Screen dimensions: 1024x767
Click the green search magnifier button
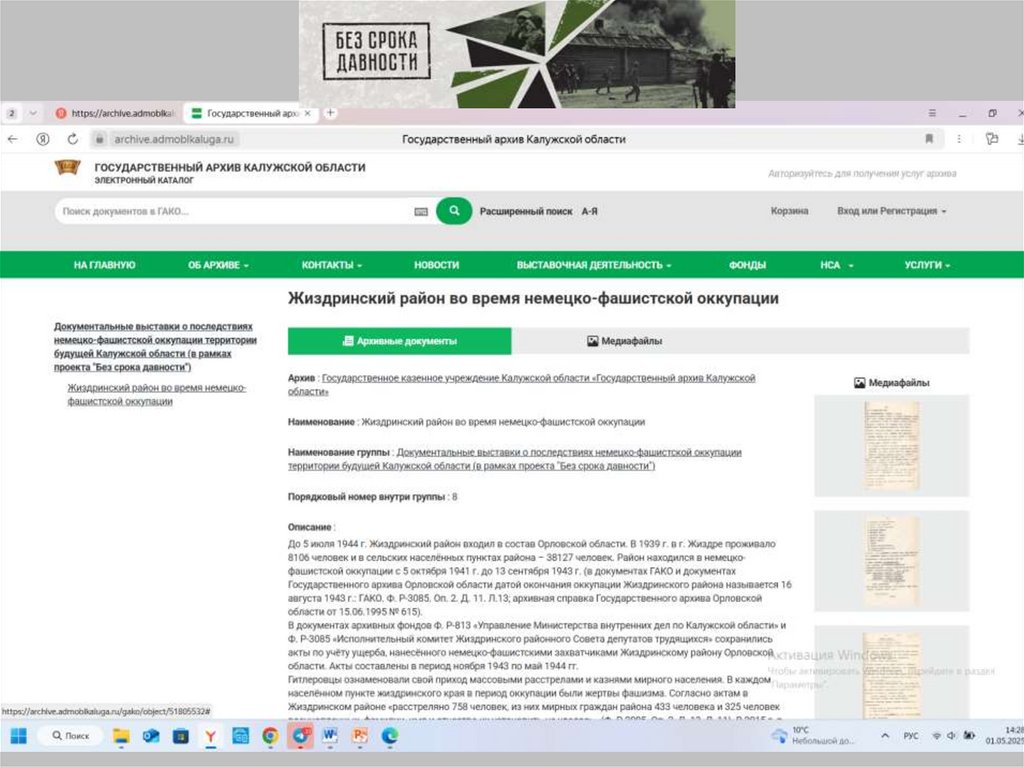tap(454, 211)
